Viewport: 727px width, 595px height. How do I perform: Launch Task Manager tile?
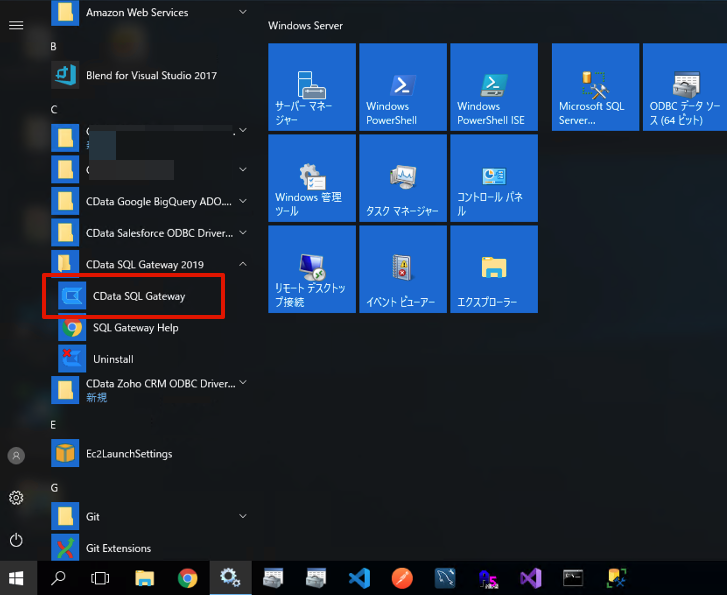403,178
